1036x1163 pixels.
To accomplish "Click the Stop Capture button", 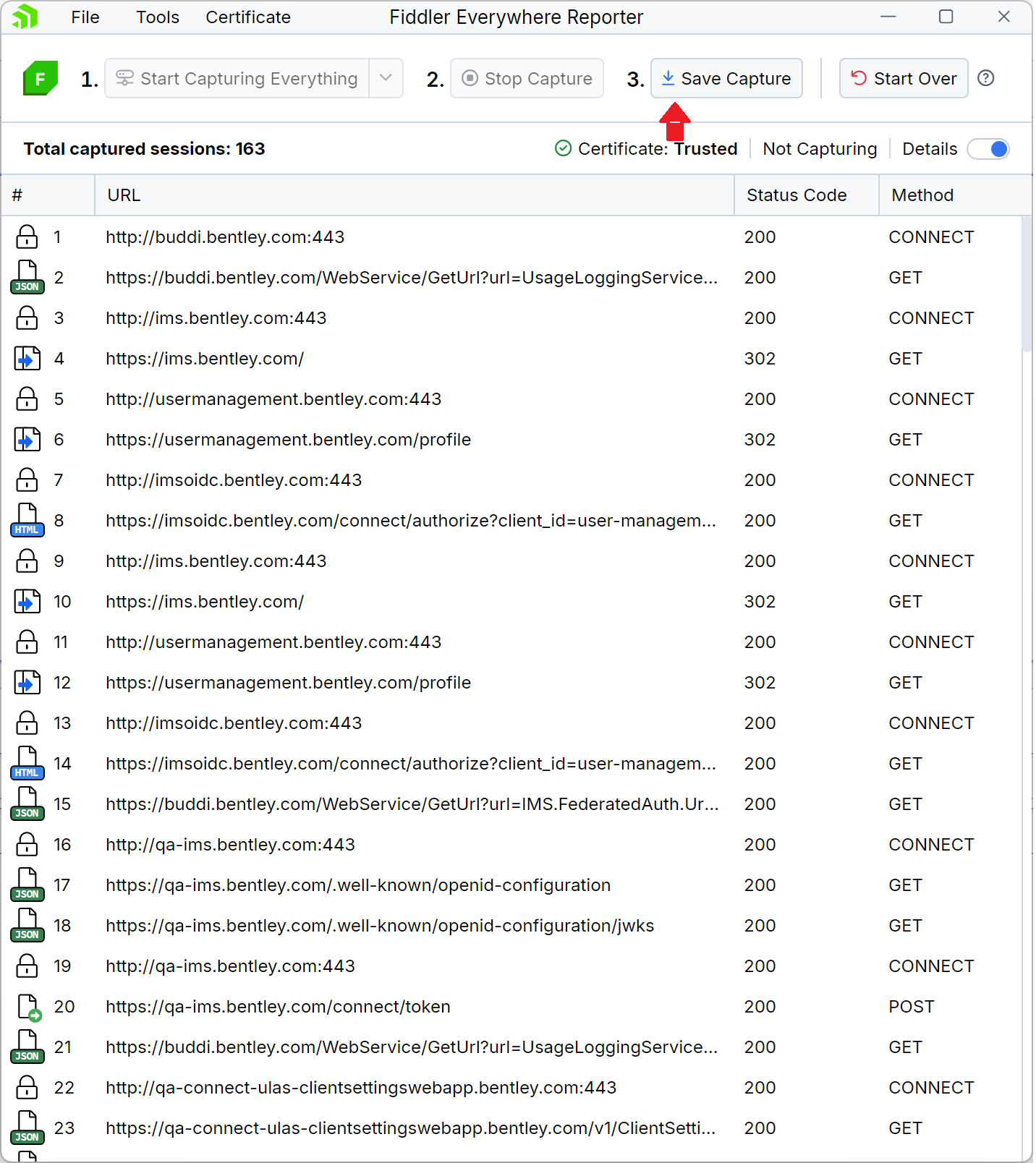I will coord(527,78).
